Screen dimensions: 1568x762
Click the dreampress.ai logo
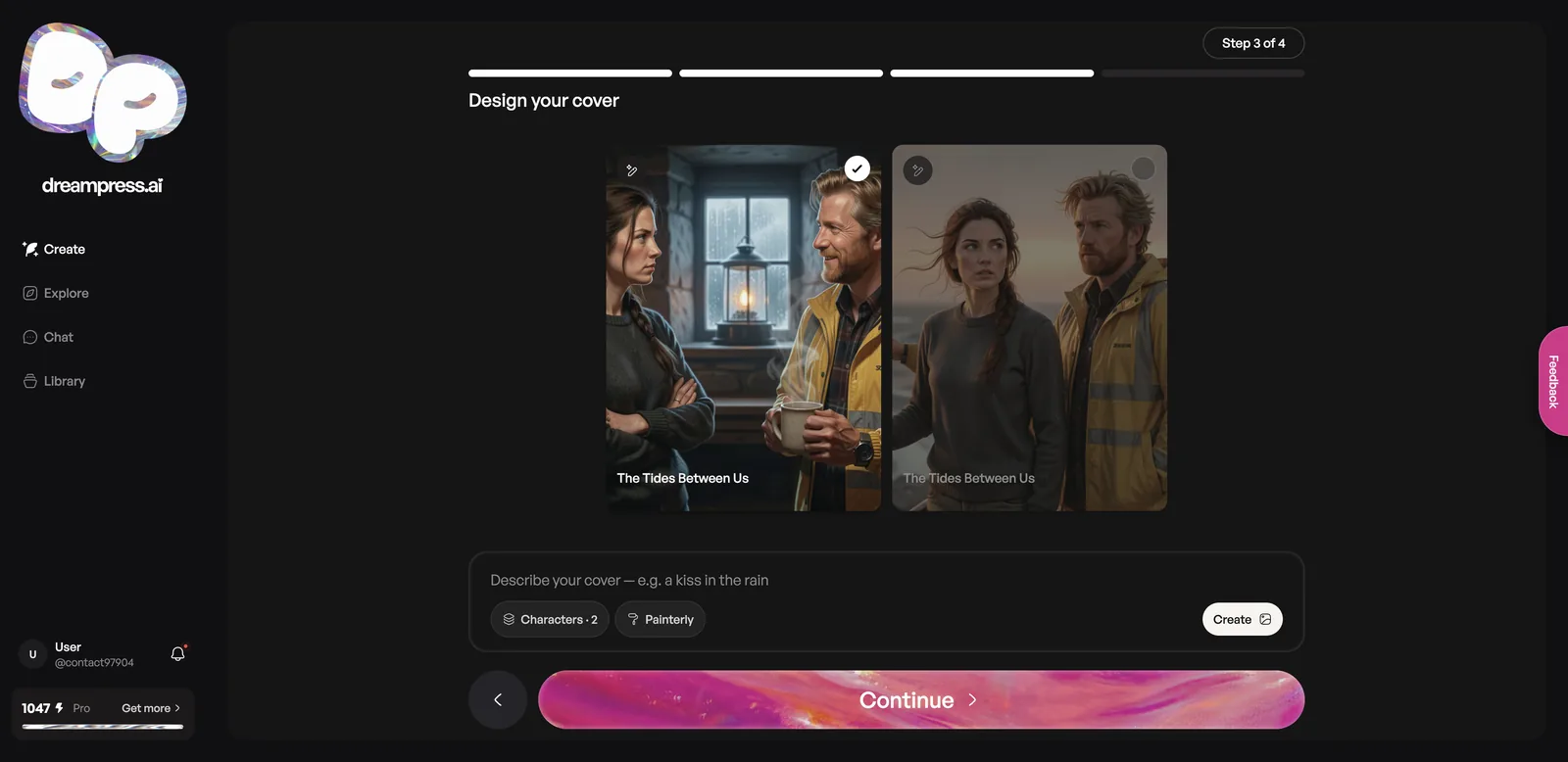pos(103,108)
